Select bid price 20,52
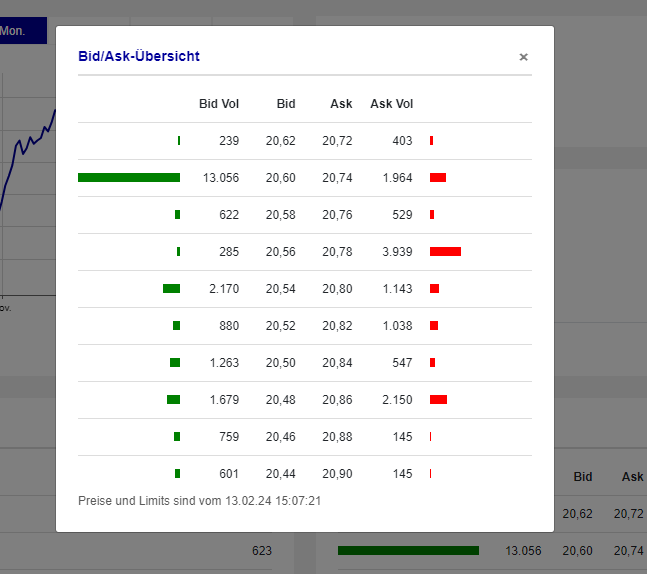Image resolution: width=647 pixels, height=574 pixels. point(281,326)
